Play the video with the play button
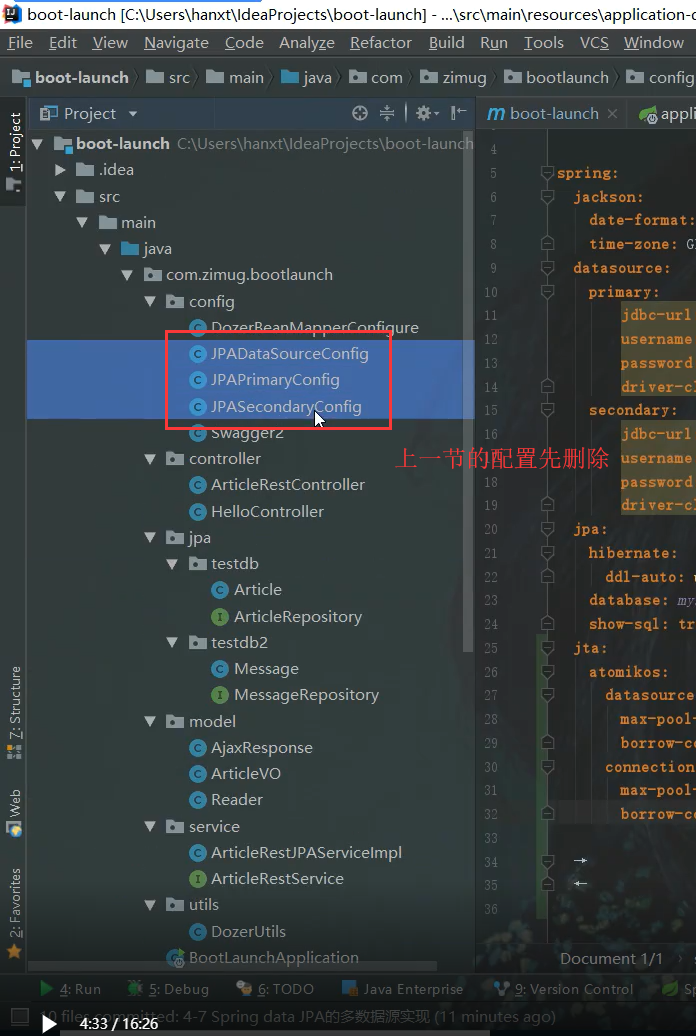The image size is (696, 1036). pos(48,1023)
